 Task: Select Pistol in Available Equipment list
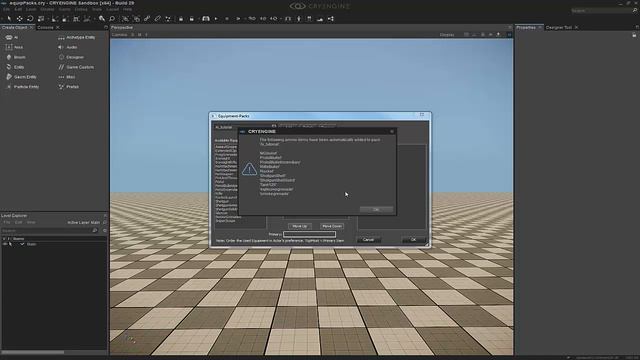click(220, 182)
